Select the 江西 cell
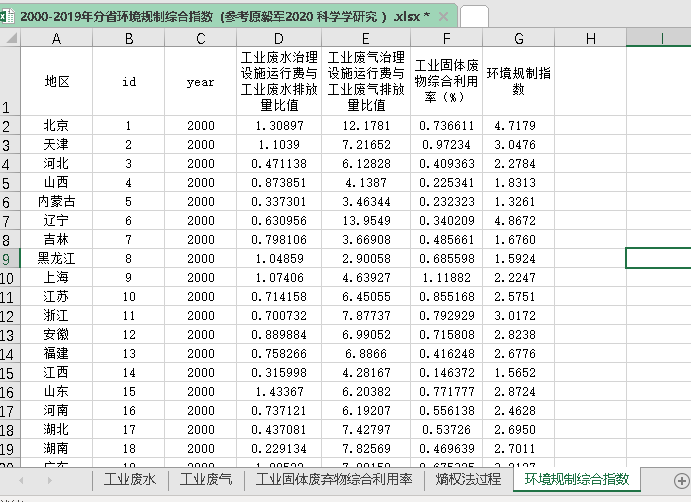 56,372
